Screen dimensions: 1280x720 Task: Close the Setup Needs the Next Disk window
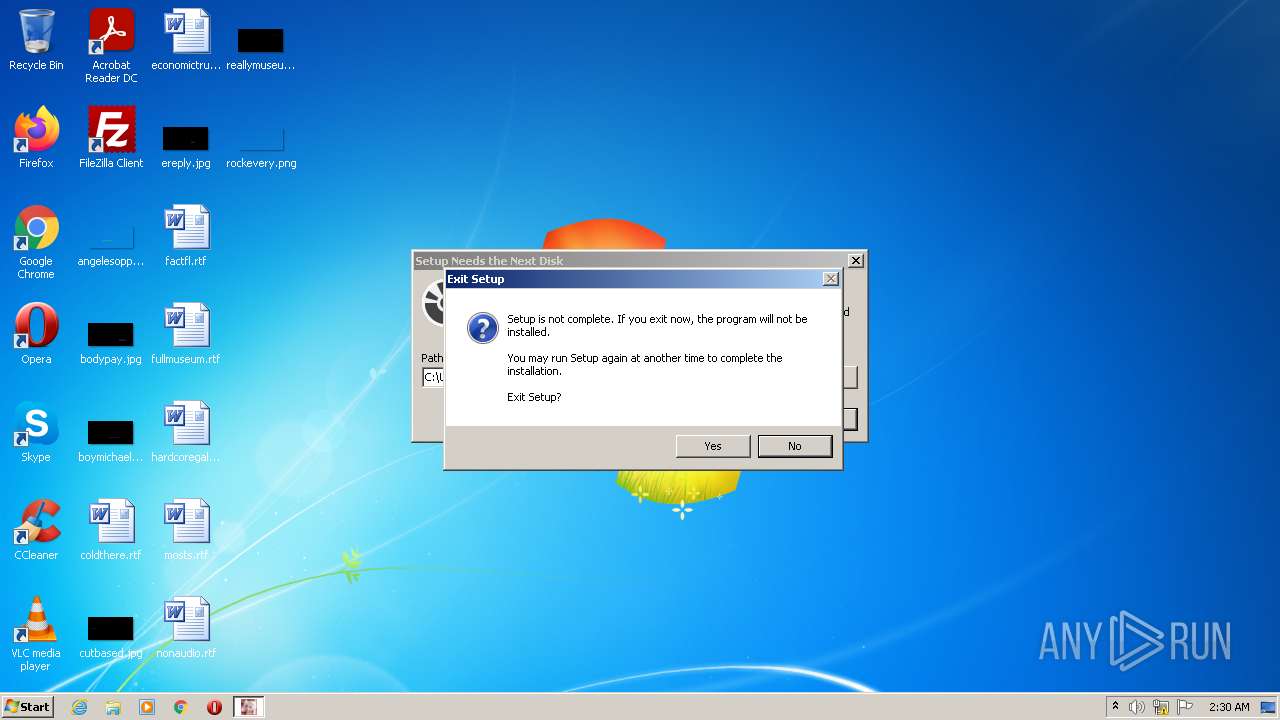pos(855,260)
